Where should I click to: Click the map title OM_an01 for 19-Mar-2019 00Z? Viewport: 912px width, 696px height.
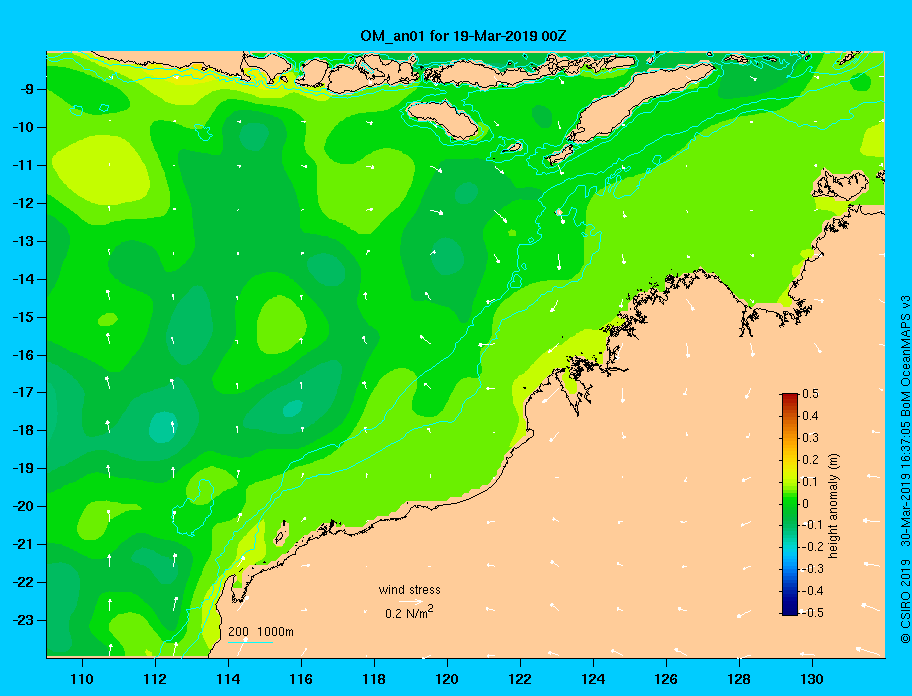click(x=463, y=36)
